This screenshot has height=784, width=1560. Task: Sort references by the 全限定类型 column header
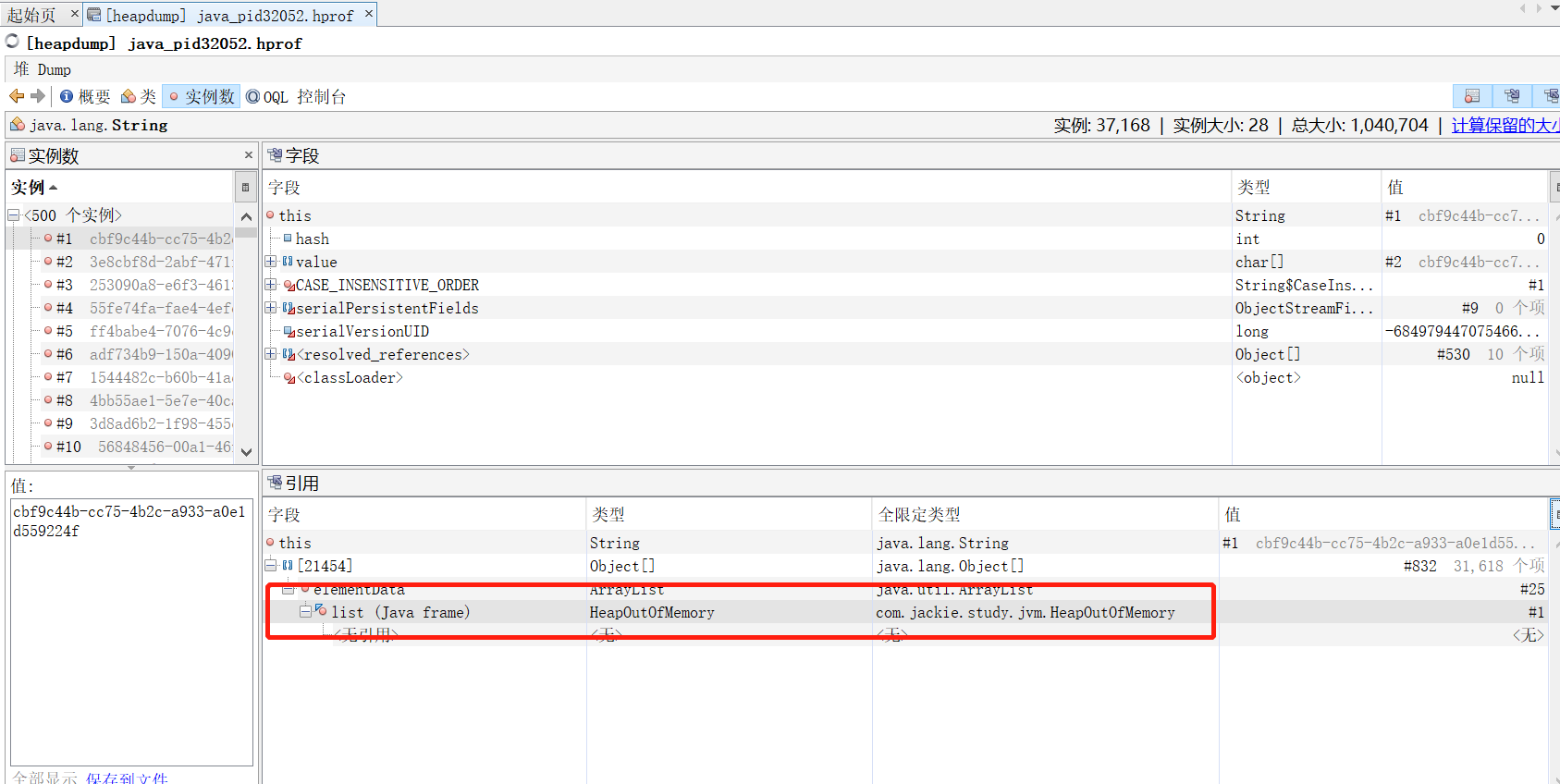[x=1045, y=514]
